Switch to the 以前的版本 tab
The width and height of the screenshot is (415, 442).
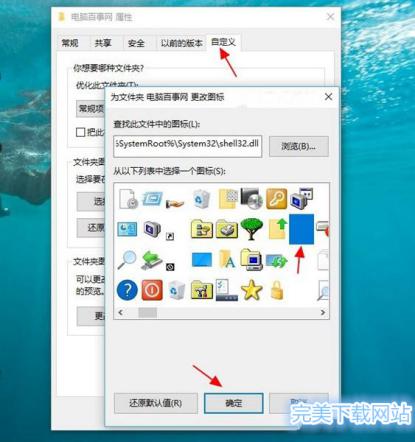pyautogui.click(x=181, y=43)
